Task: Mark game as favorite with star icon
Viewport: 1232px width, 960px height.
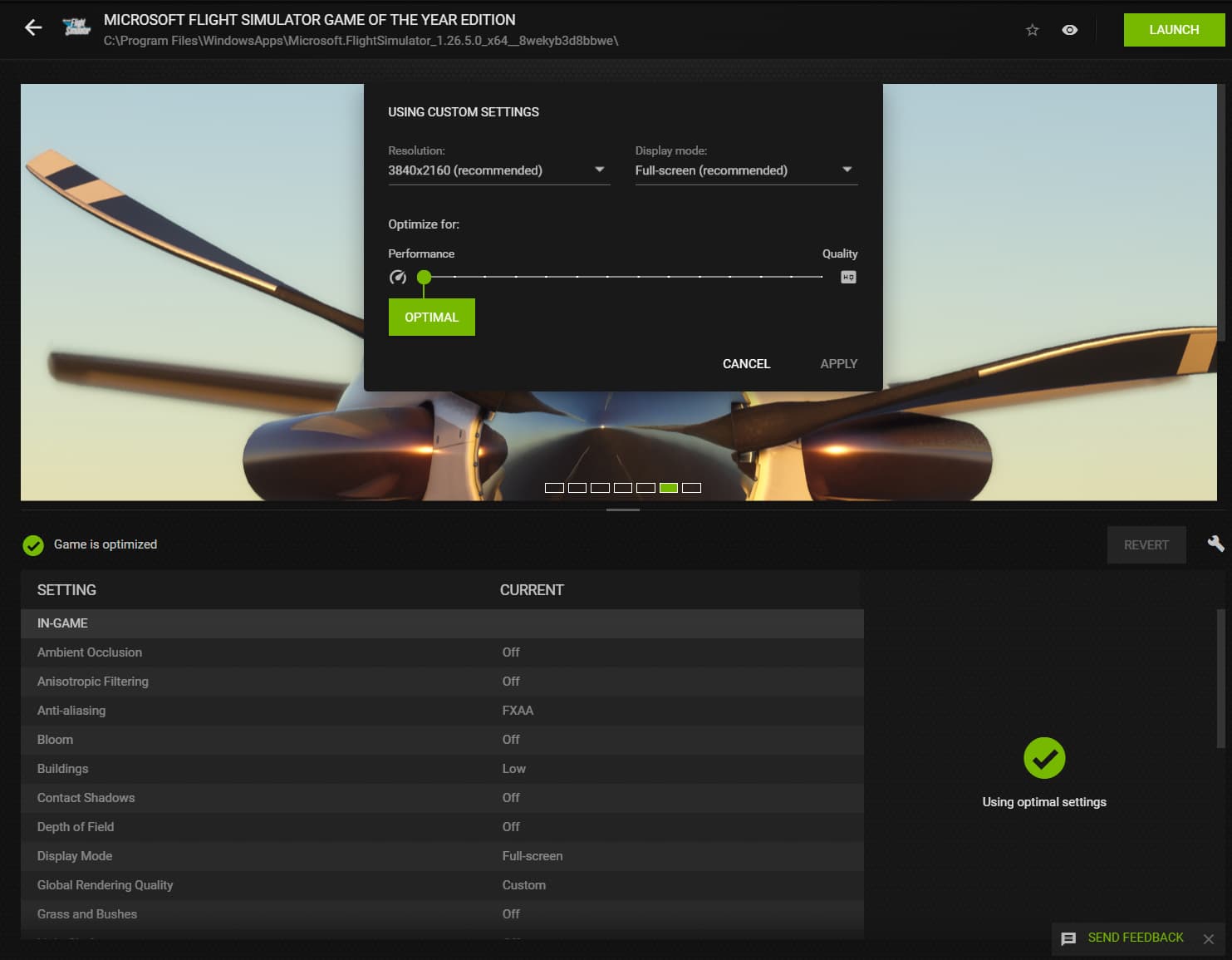Action: tap(1032, 30)
